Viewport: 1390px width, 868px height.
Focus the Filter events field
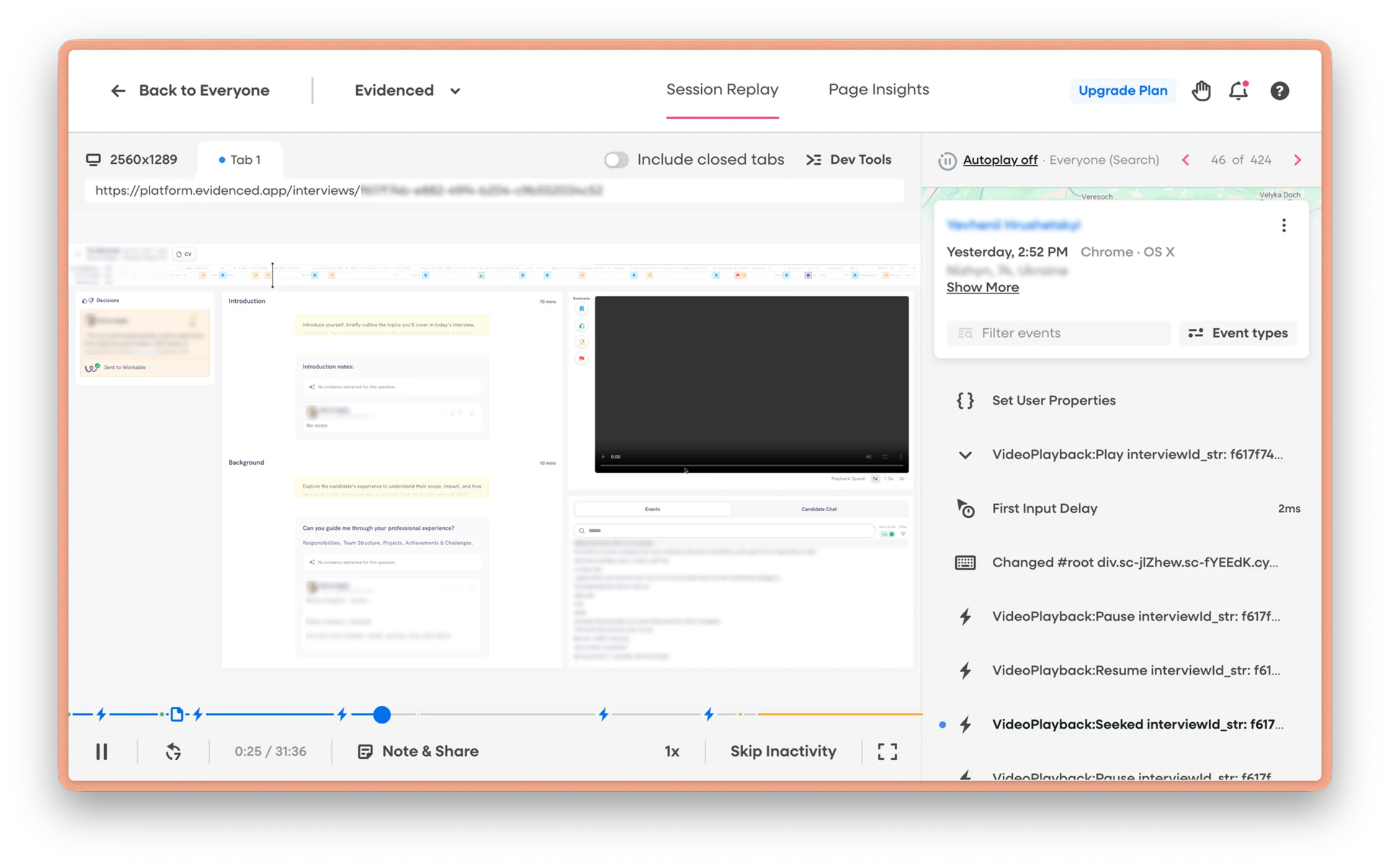click(1059, 333)
